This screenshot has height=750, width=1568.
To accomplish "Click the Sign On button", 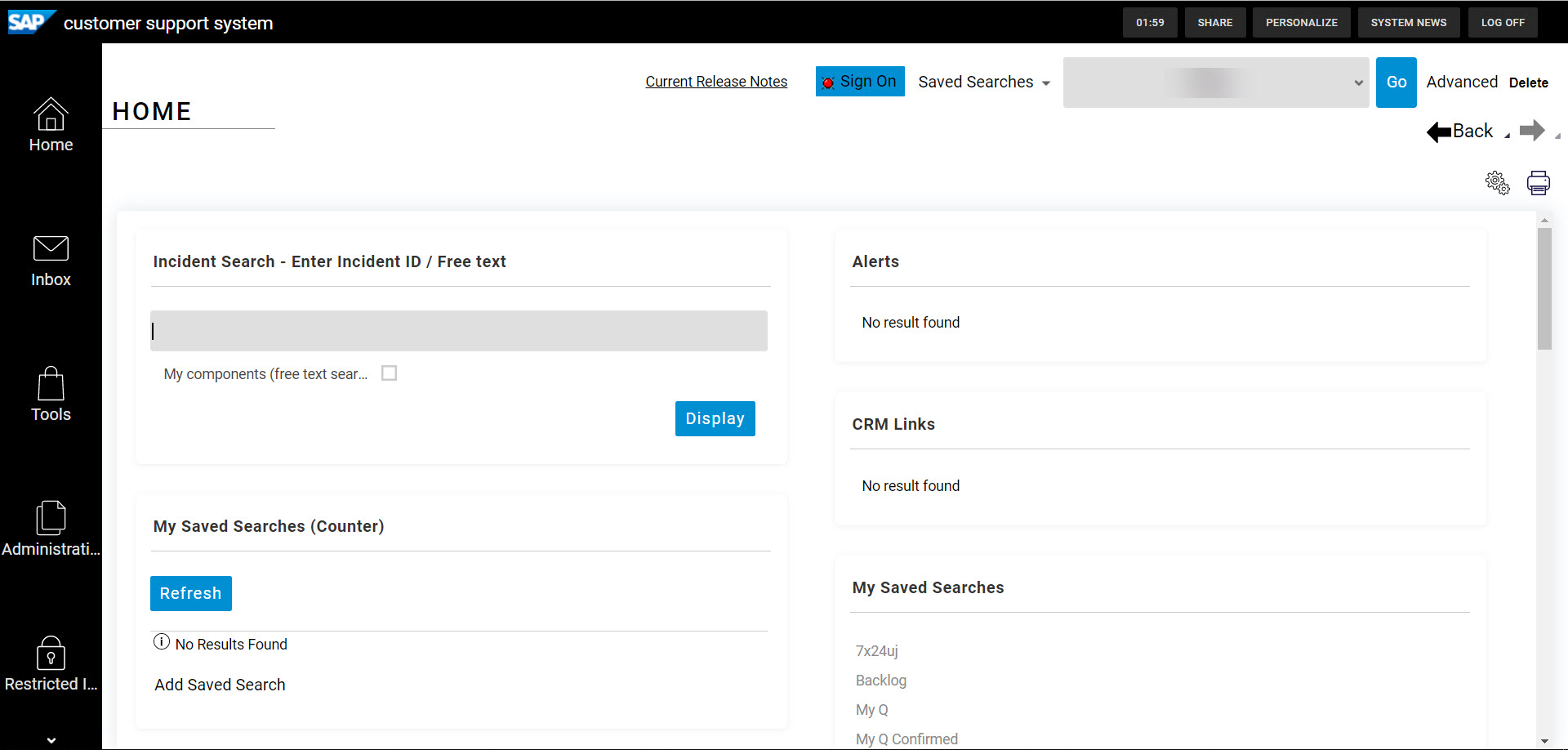I will coord(860,82).
